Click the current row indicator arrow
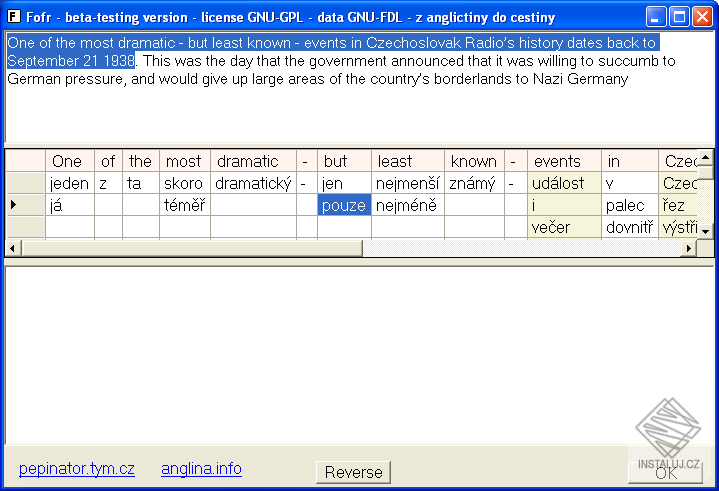Viewport: 719px width, 491px height. click(x=13, y=205)
